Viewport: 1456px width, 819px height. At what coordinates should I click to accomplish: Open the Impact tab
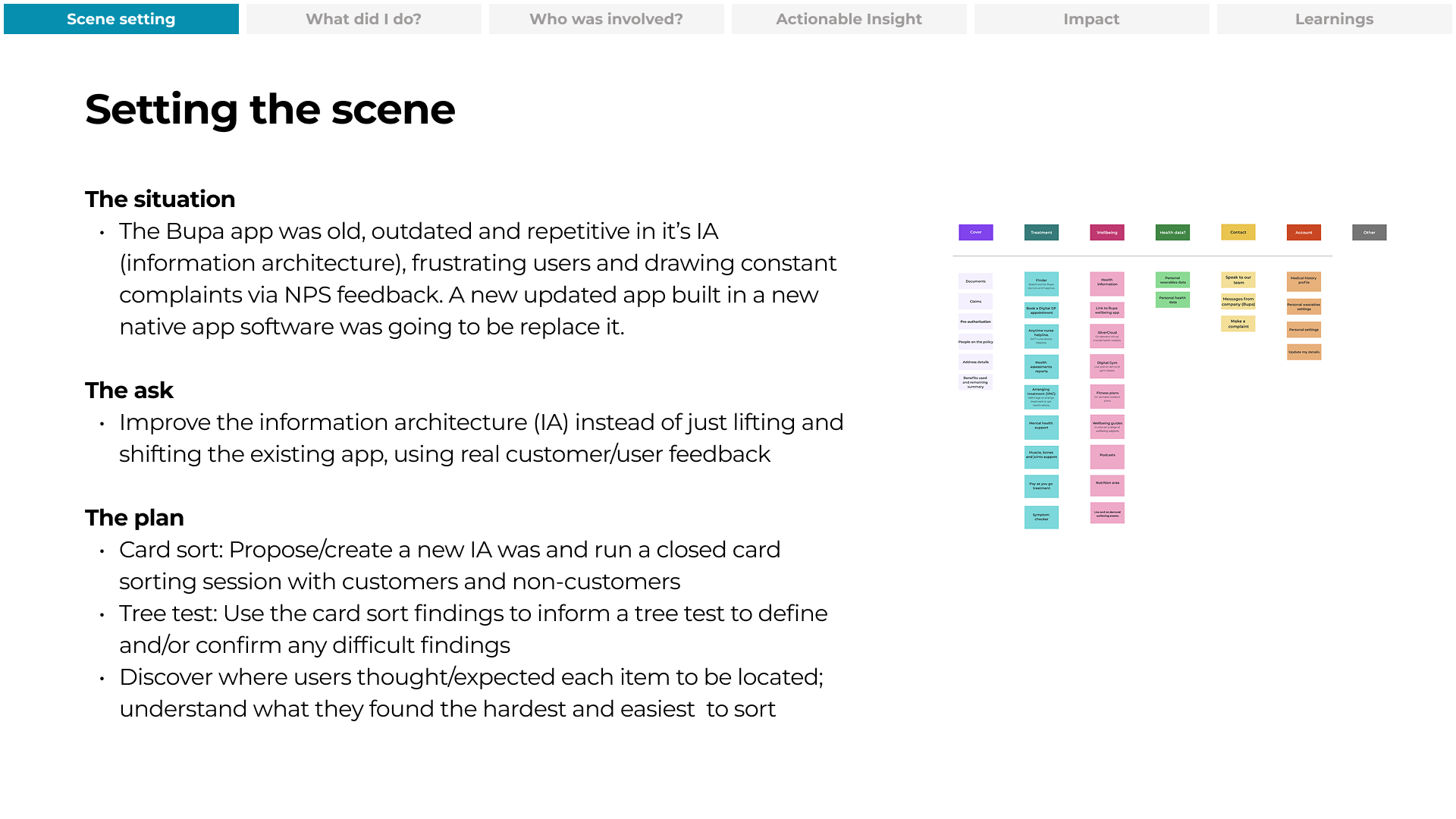1092,19
